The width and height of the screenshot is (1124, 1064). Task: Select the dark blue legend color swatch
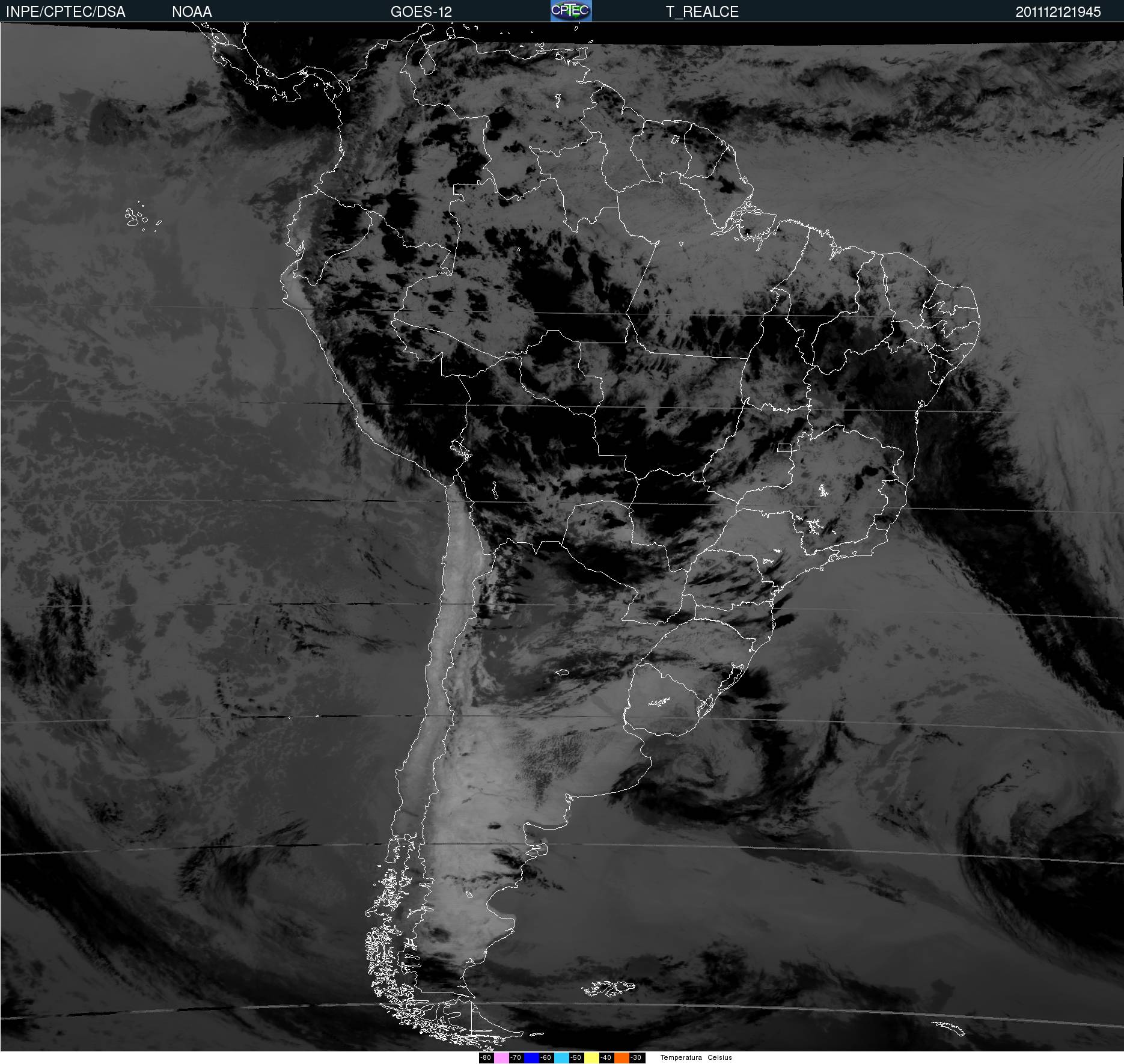point(531,1058)
